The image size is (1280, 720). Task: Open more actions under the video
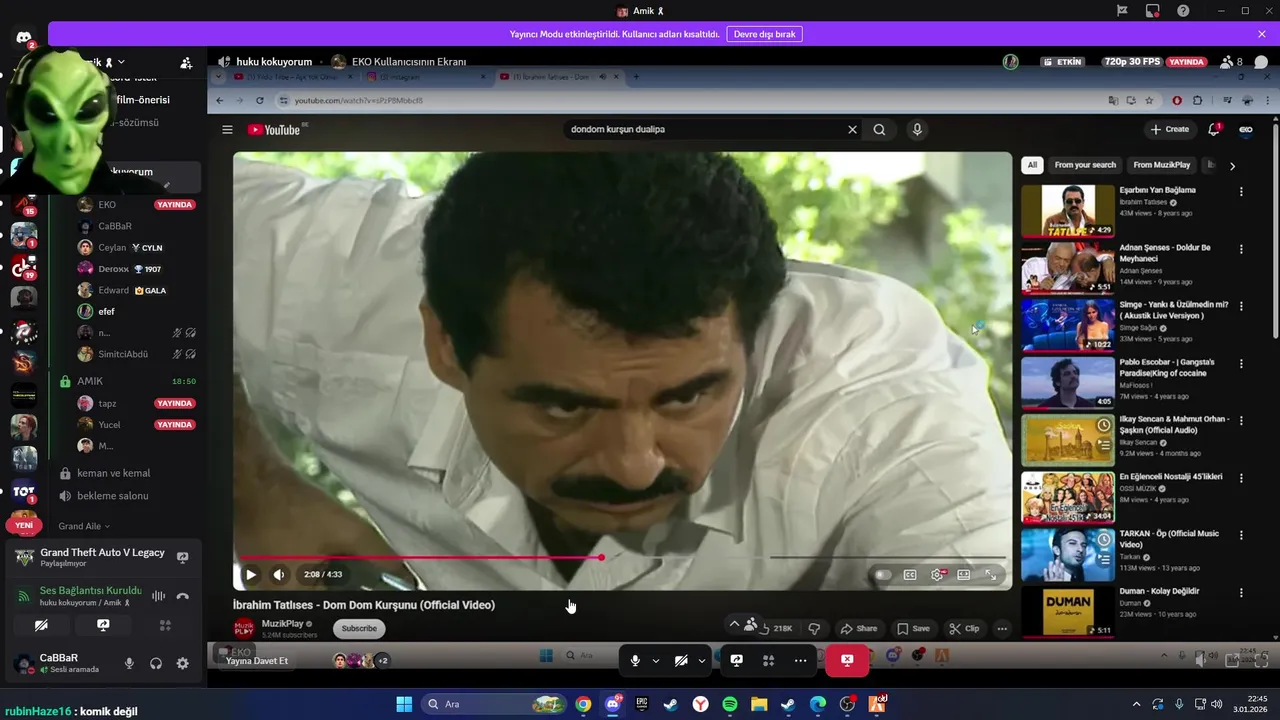[1002, 629]
